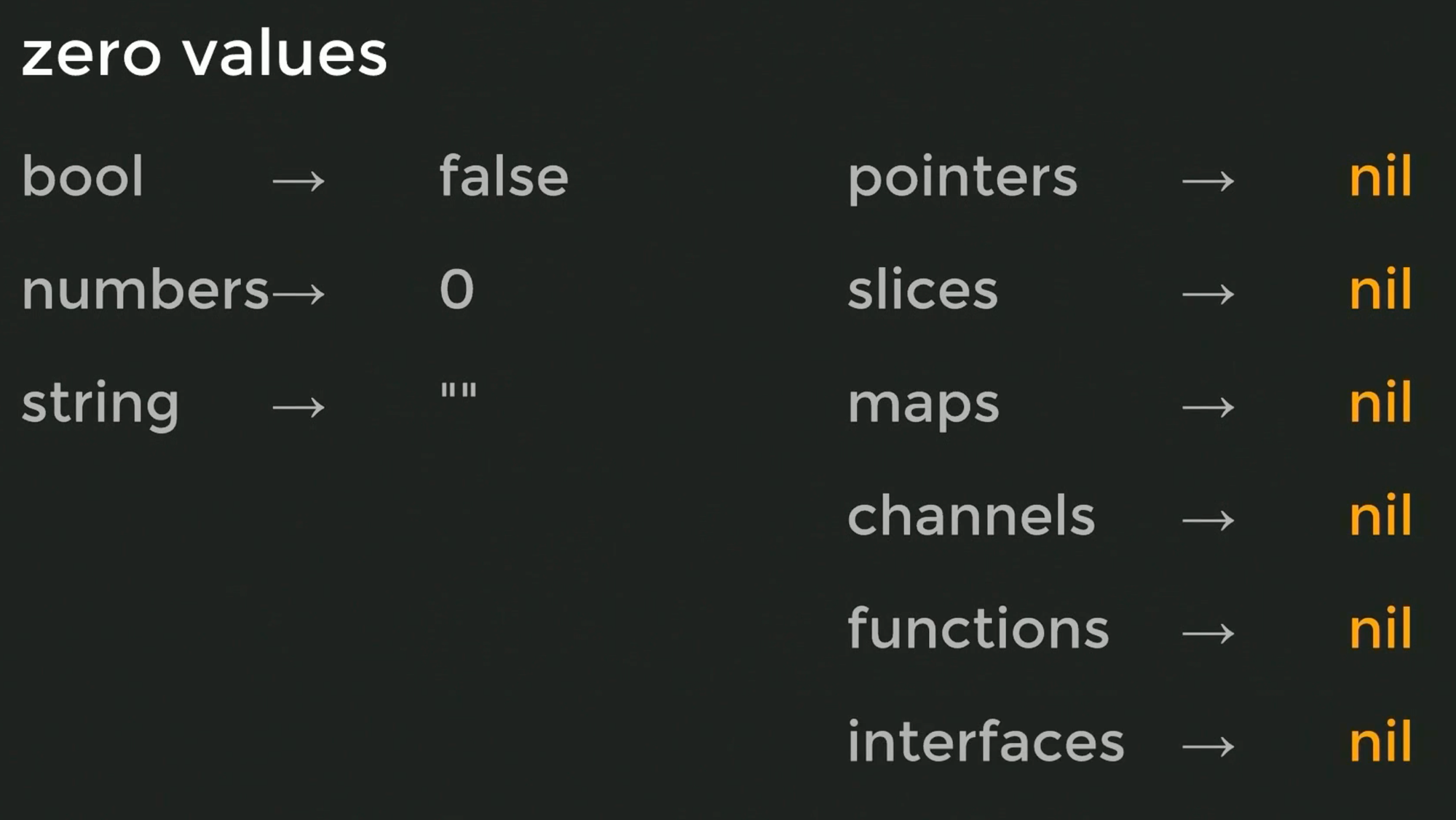
Task: Click the "numbers" label
Action: [x=146, y=290]
